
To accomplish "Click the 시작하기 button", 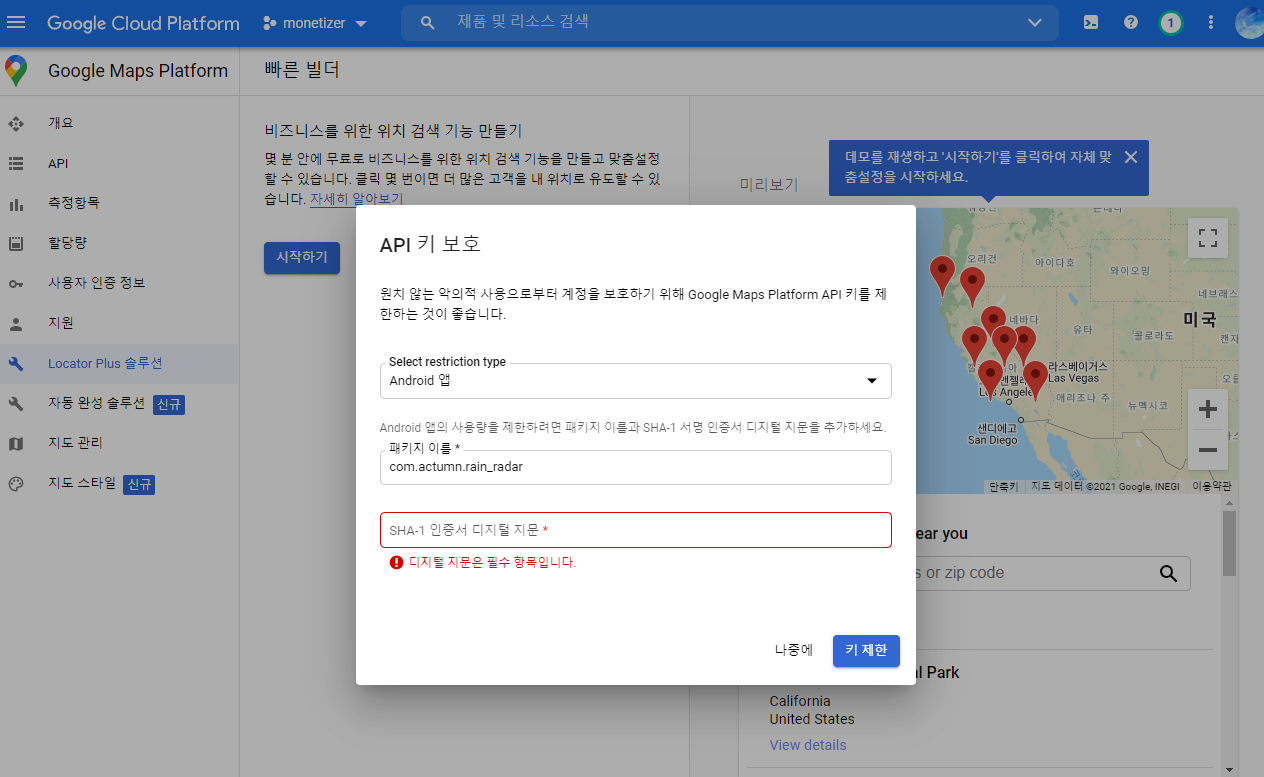I will point(302,257).
